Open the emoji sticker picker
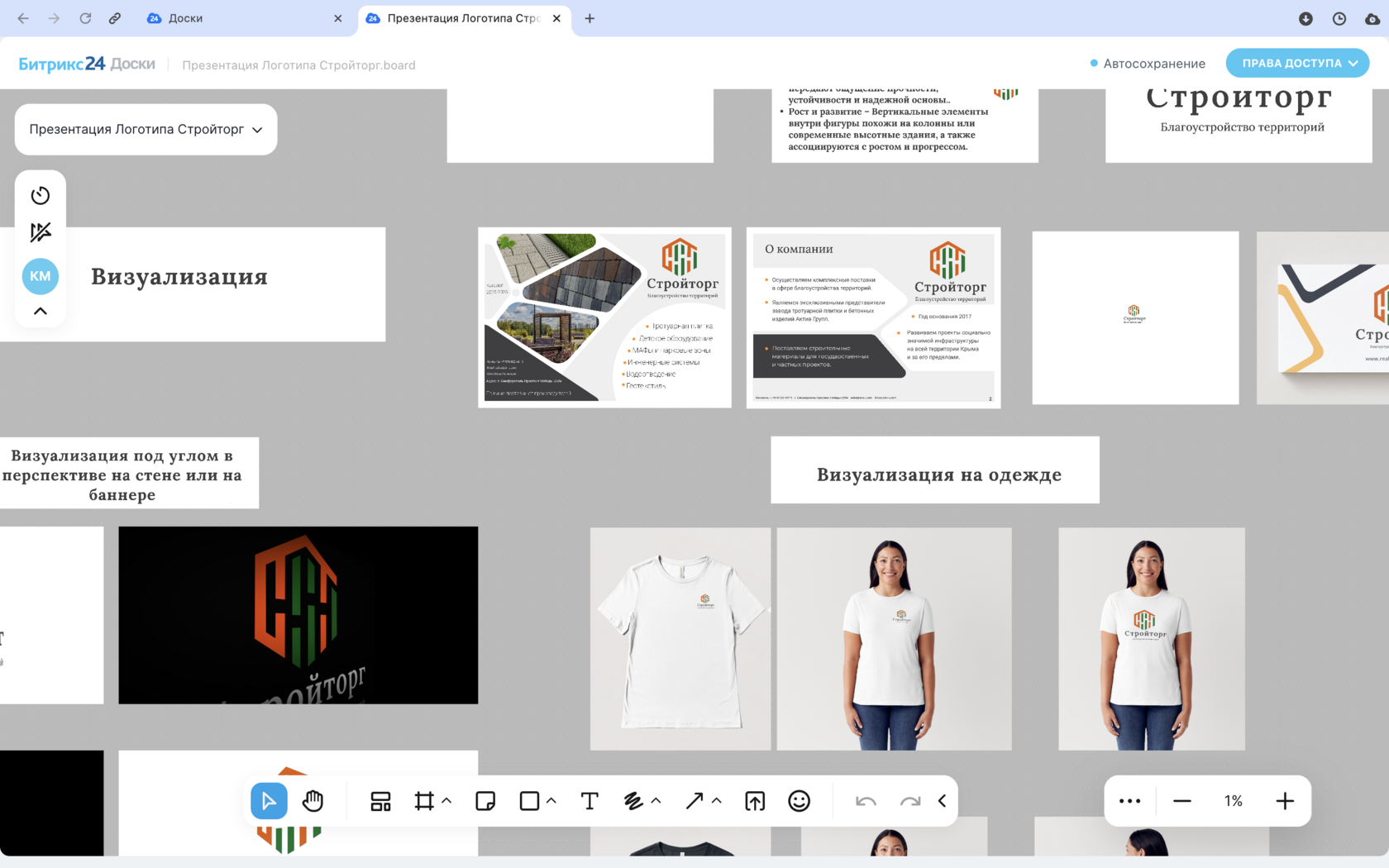The height and width of the screenshot is (868, 1389). [x=799, y=801]
